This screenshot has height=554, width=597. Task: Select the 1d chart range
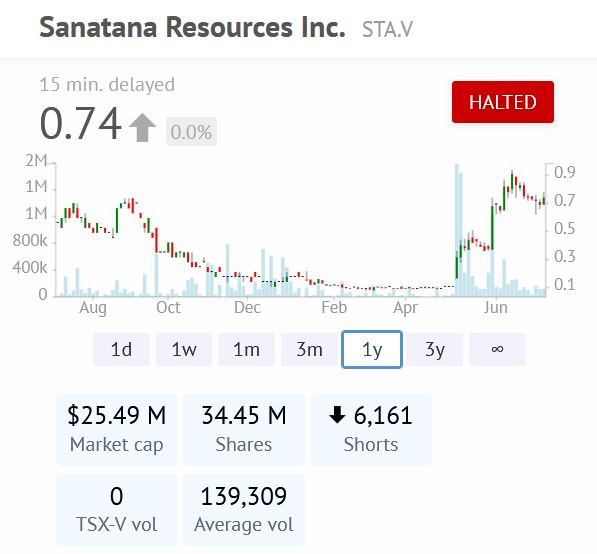pyautogui.click(x=121, y=349)
